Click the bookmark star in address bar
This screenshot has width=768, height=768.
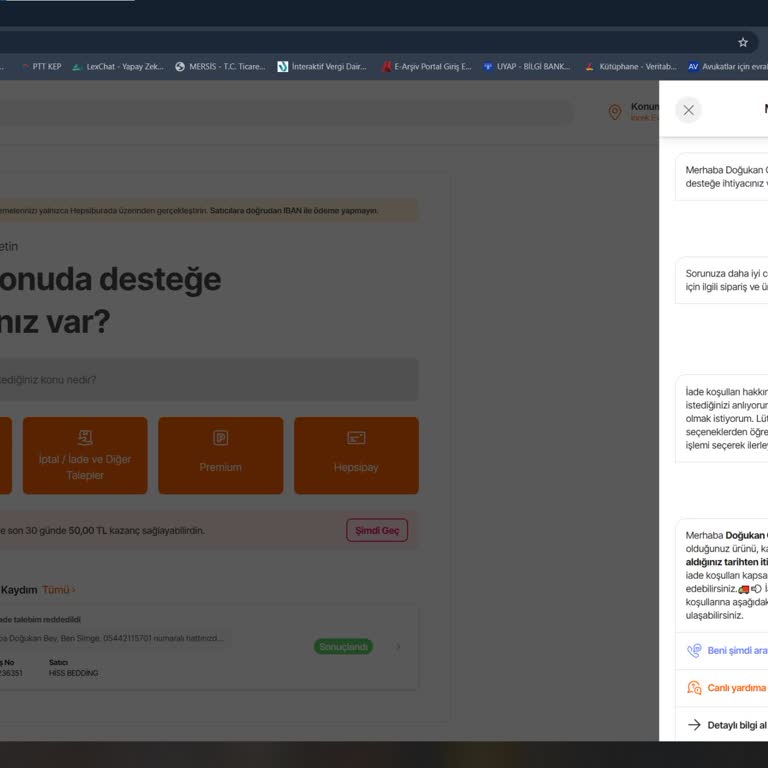743,42
